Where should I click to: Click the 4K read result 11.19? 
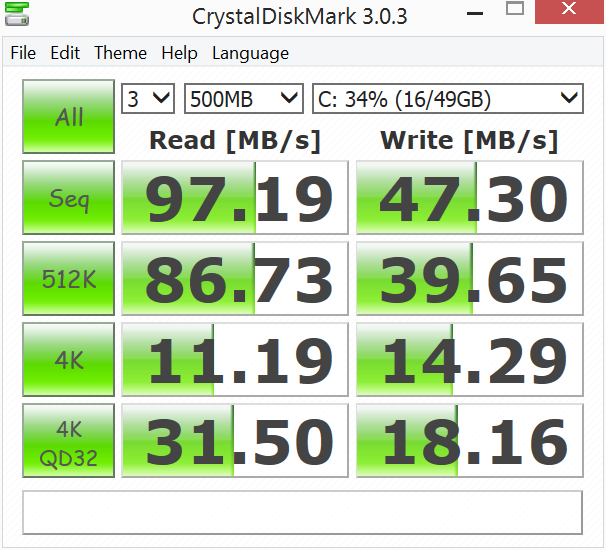235,359
